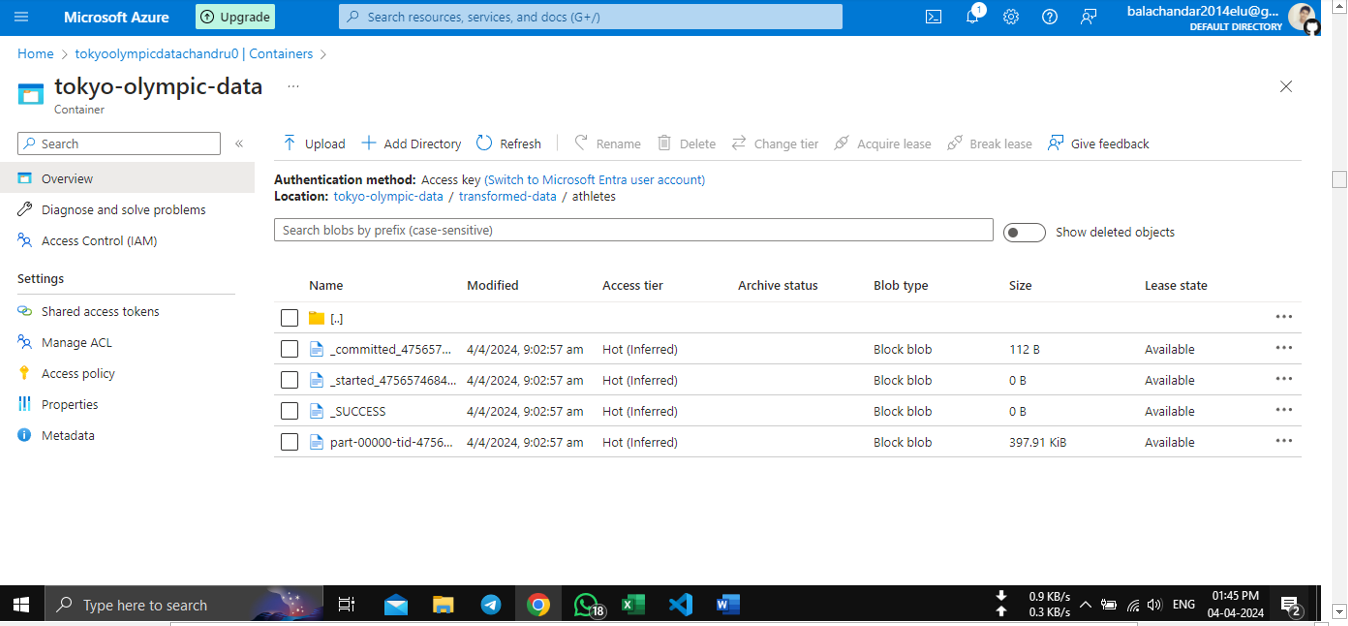Open Access policy
This screenshot has width=1348, height=626.
pos(78,374)
